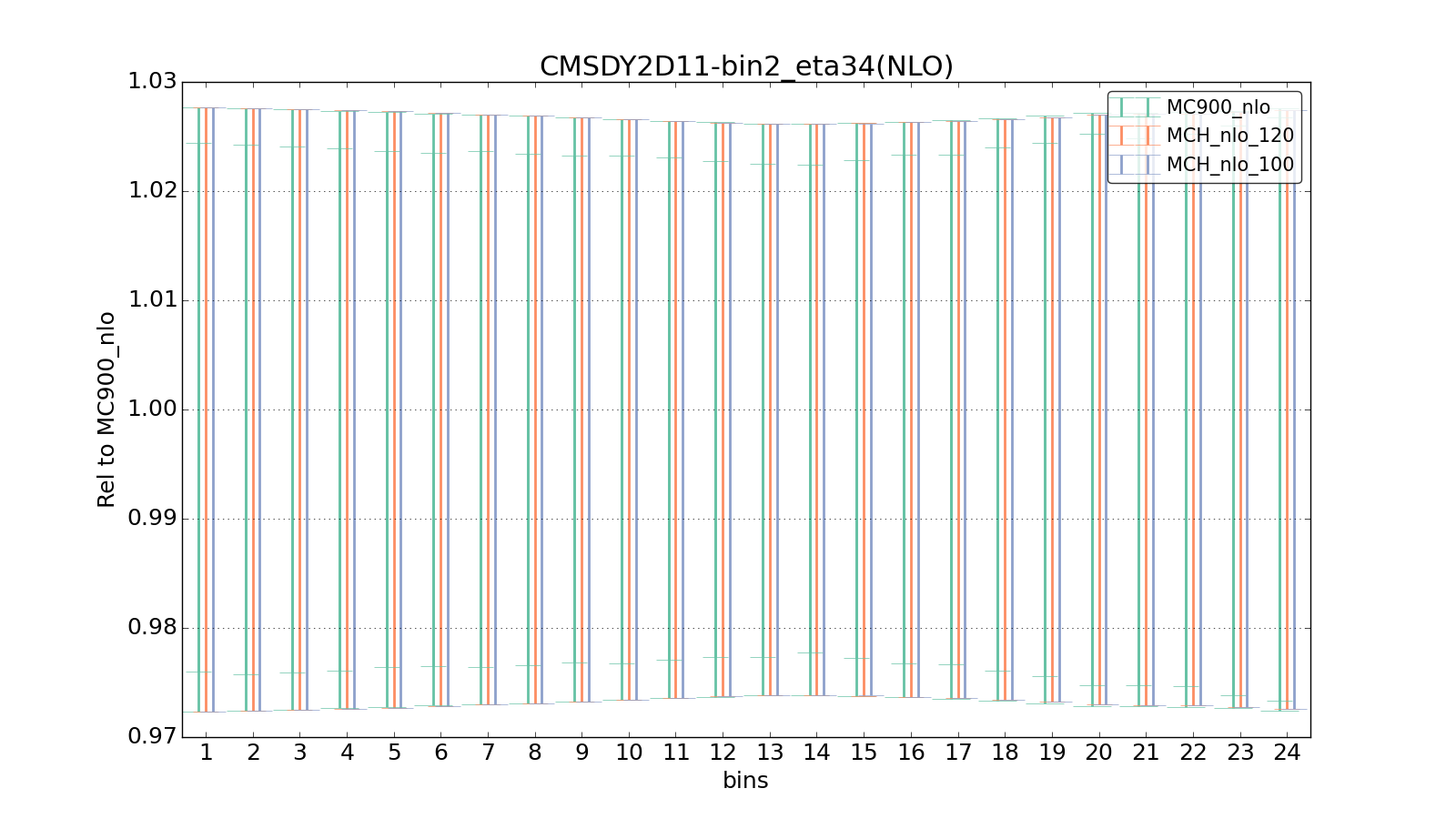Click x-axis tick label 11
The height and width of the screenshot is (819, 1456).
tap(676, 753)
